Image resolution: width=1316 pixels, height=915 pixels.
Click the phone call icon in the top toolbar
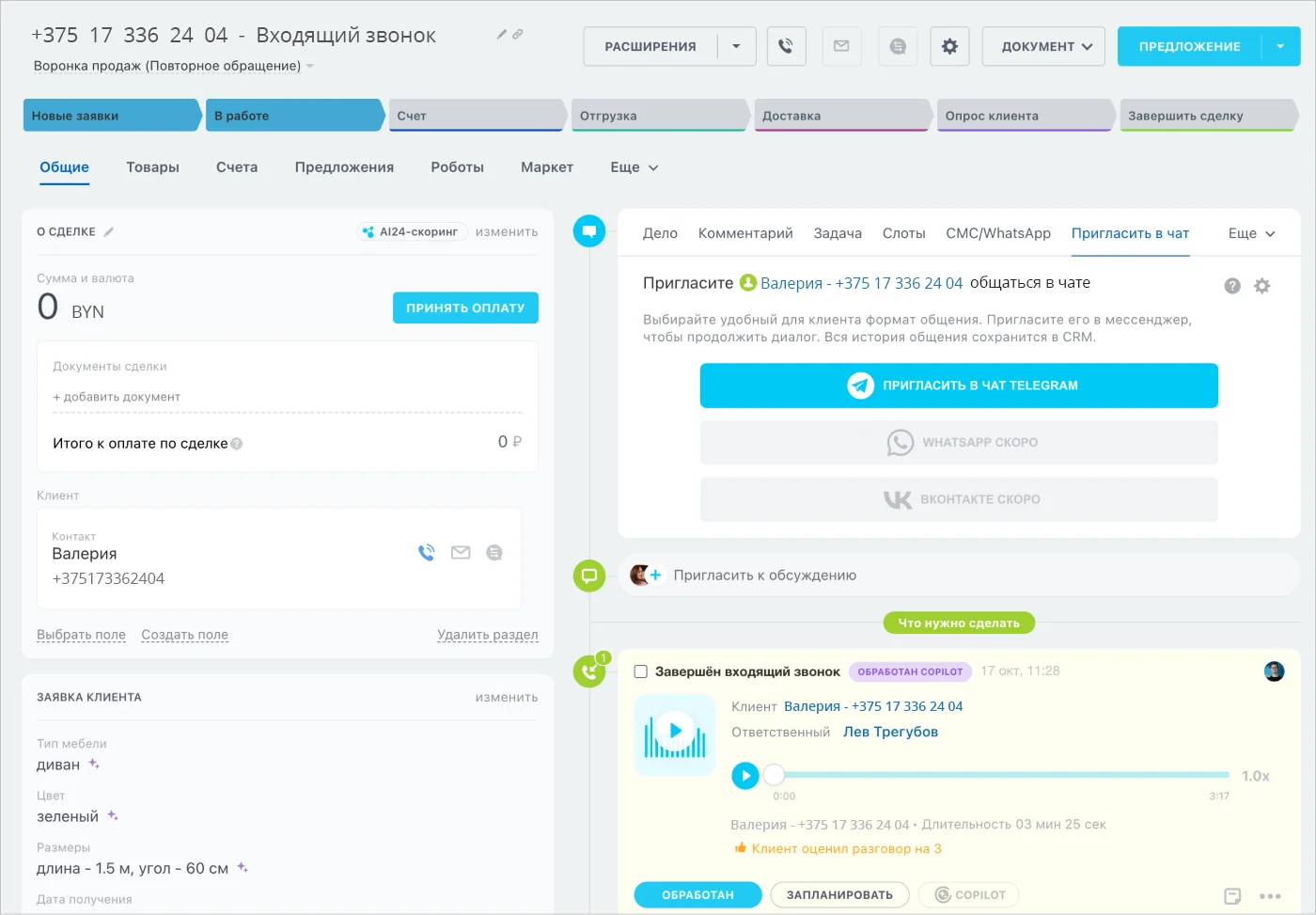click(787, 46)
